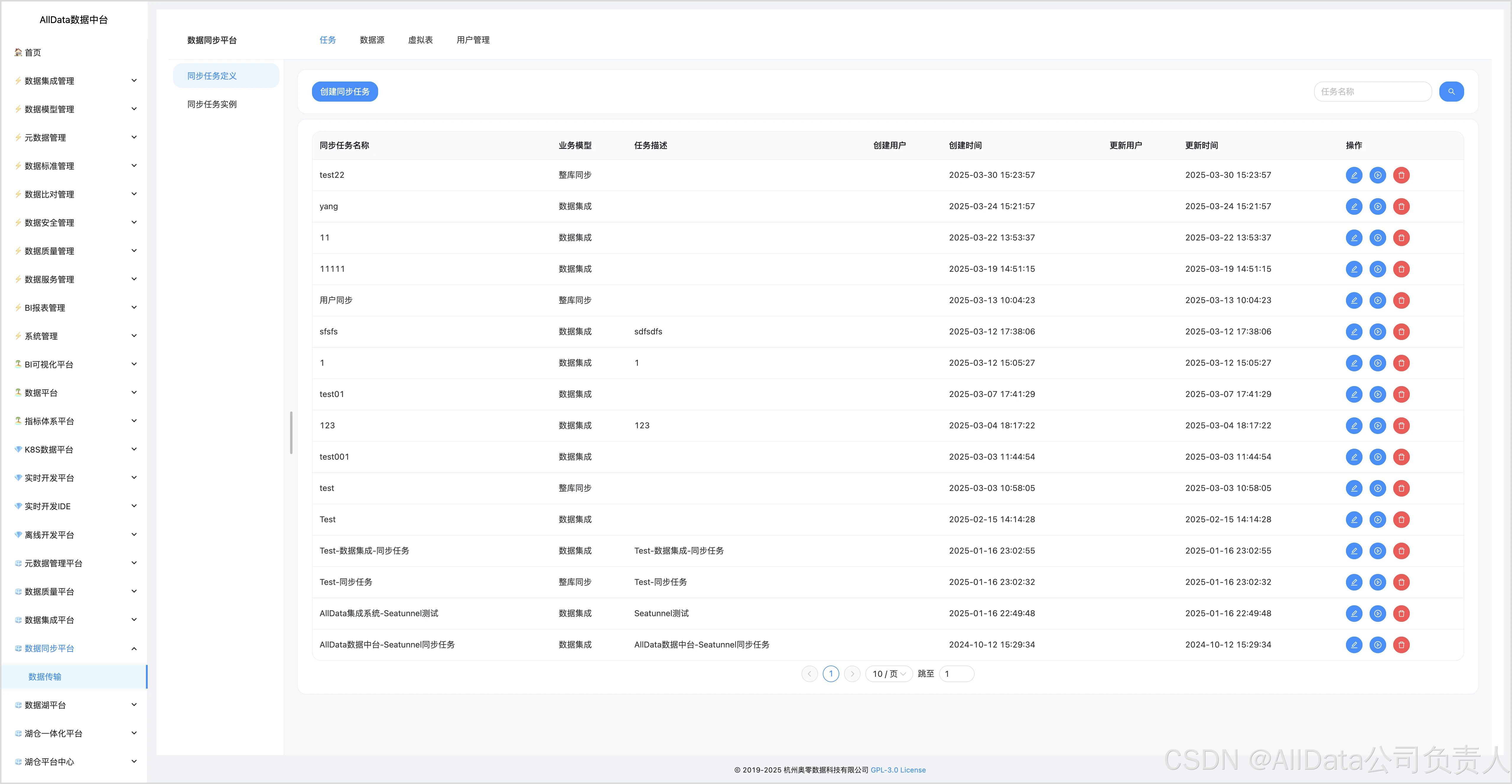This screenshot has height=784, width=1512.
Task: Open the 10 / 页 page size dropdown
Action: [889, 674]
